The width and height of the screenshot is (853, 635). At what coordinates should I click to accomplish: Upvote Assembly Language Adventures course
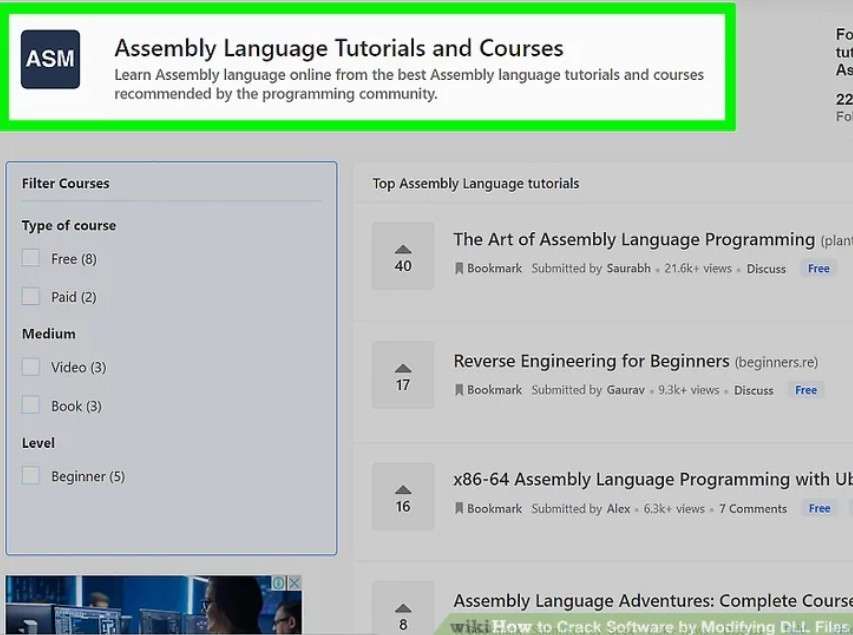point(403,608)
